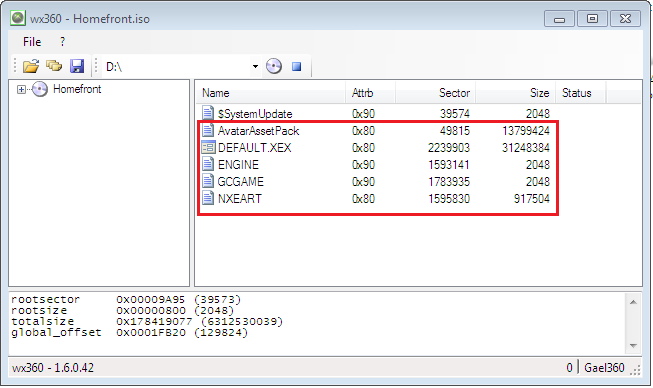Click log panel scrollbar down arrow

tap(633, 346)
